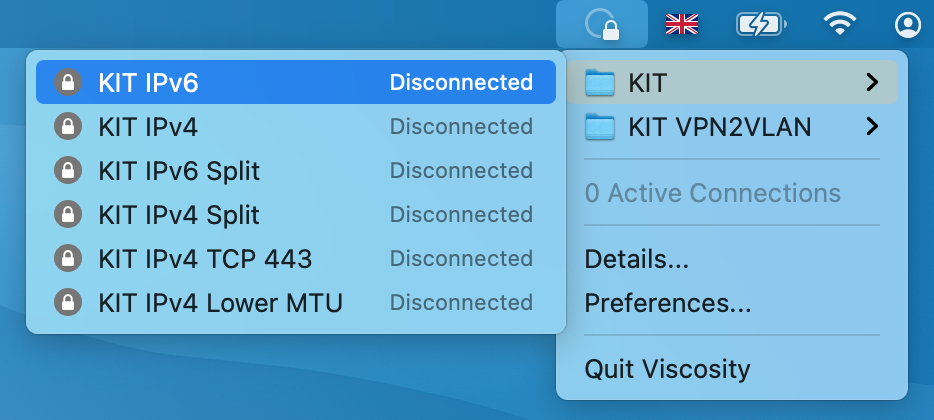Click the KIT folder label
Viewport: 934px width, 420px height.
647,83
